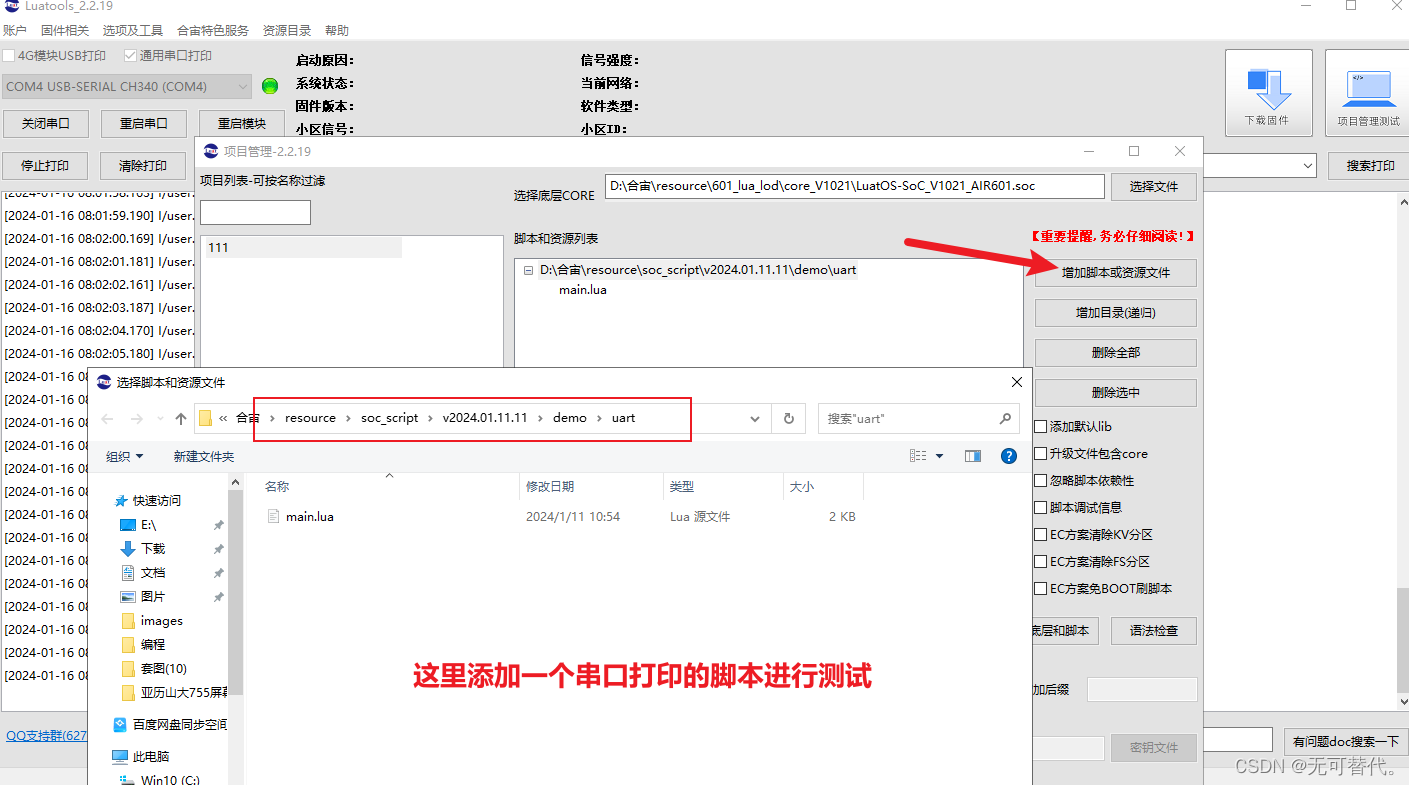The image size is (1409, 785).
Task: Sort by 修改日期 column header
Action: (x=550, y=487)
